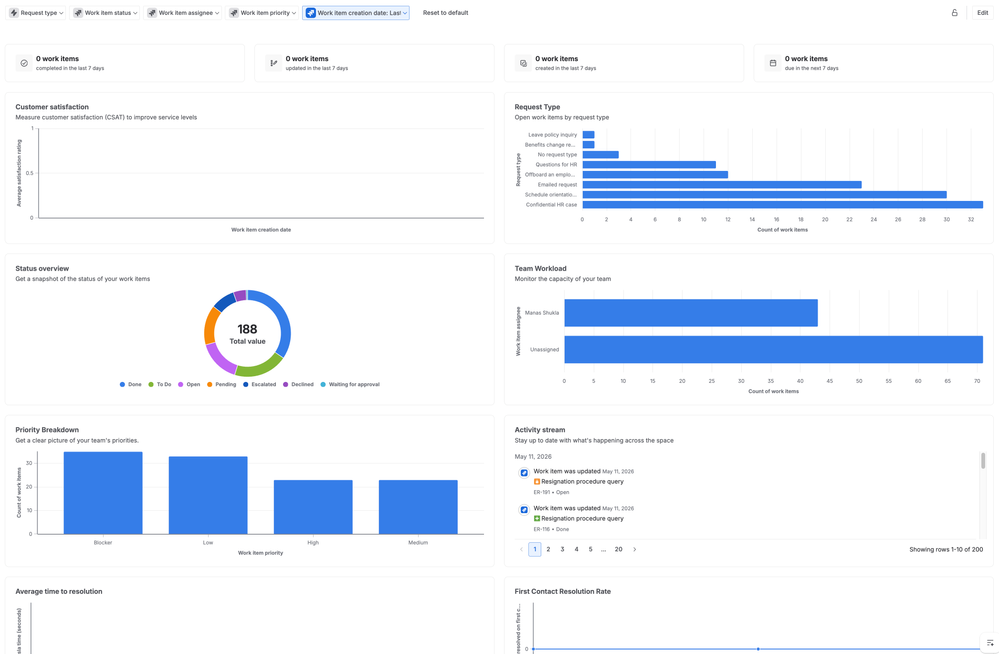Open the Request type filter dropdown
This screenshot has height=654, width=999.
coord(36,13)
